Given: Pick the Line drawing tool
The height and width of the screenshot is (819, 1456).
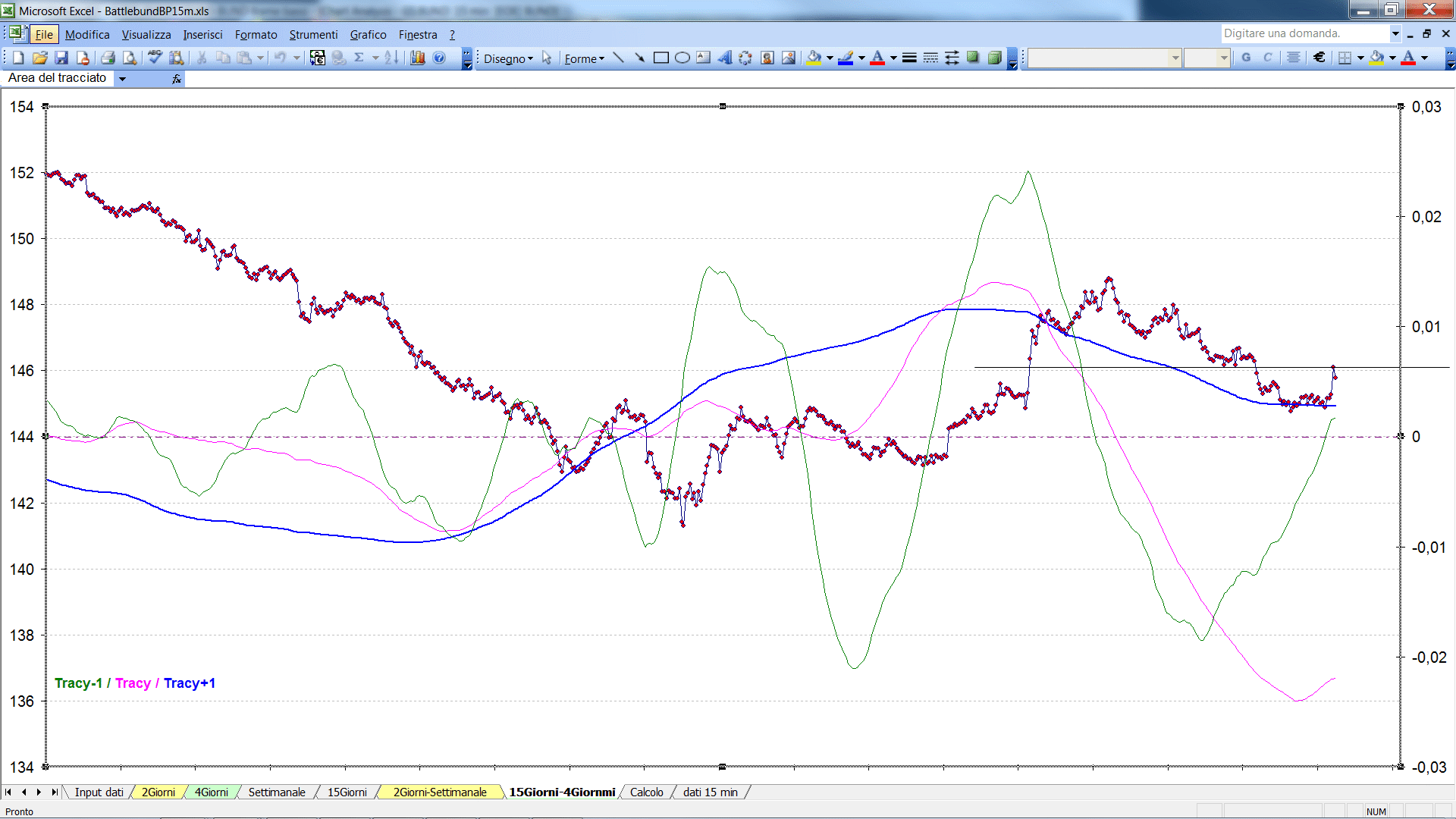Looking at the screenshot, I should (x=619, y=58).
